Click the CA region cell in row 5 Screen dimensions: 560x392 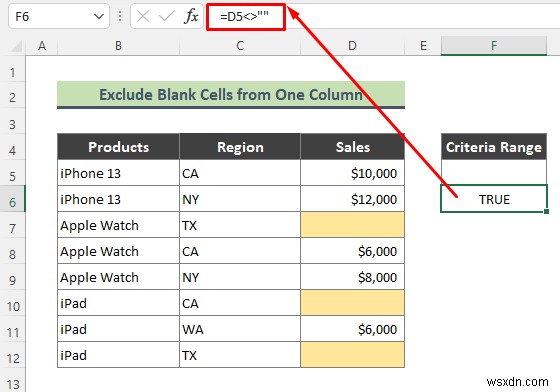[x=240, y=173]
